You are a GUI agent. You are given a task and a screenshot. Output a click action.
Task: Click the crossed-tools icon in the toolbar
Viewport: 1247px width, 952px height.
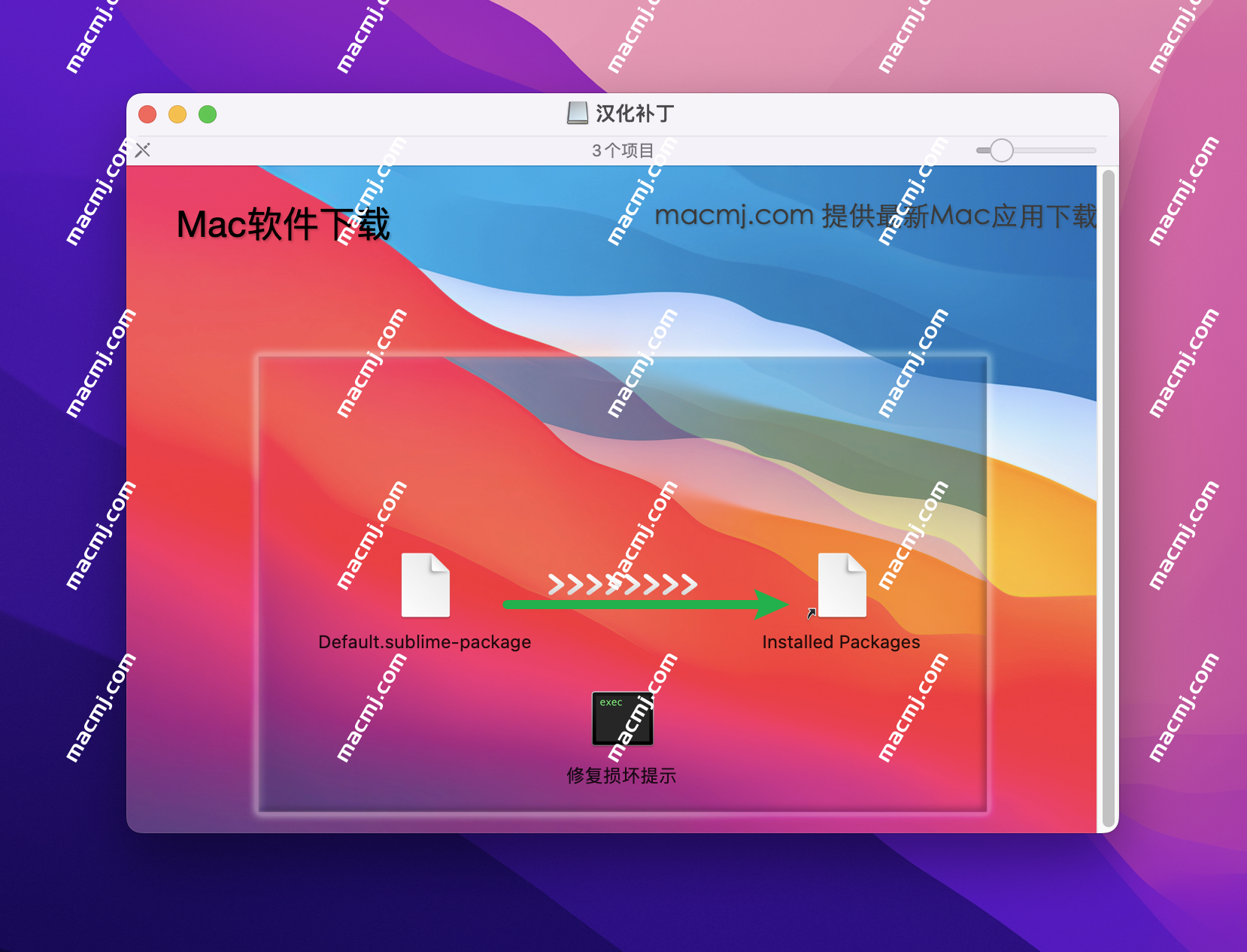click(x=143, y=150)
